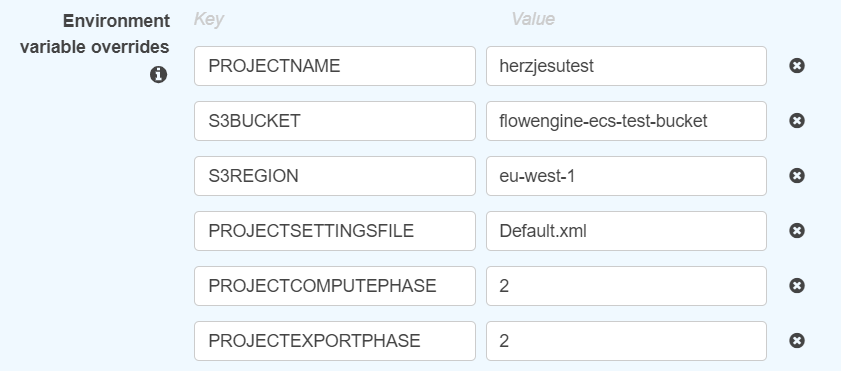Click the S3BUCKET key field
The width and height of the screenshot is (841, 371).
tap(335, 121)
